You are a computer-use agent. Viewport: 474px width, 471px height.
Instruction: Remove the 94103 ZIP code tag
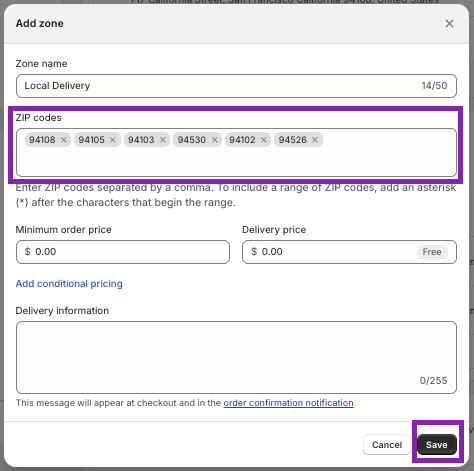click(163, 140)
